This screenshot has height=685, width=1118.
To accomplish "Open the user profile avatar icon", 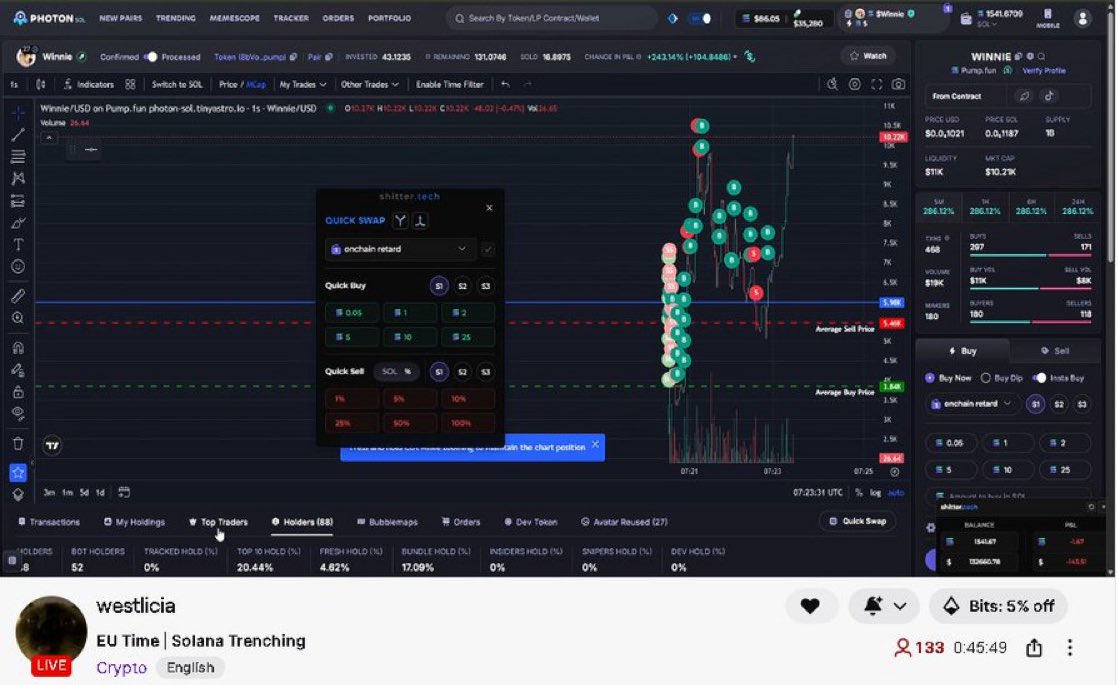I will point(1082,19).
